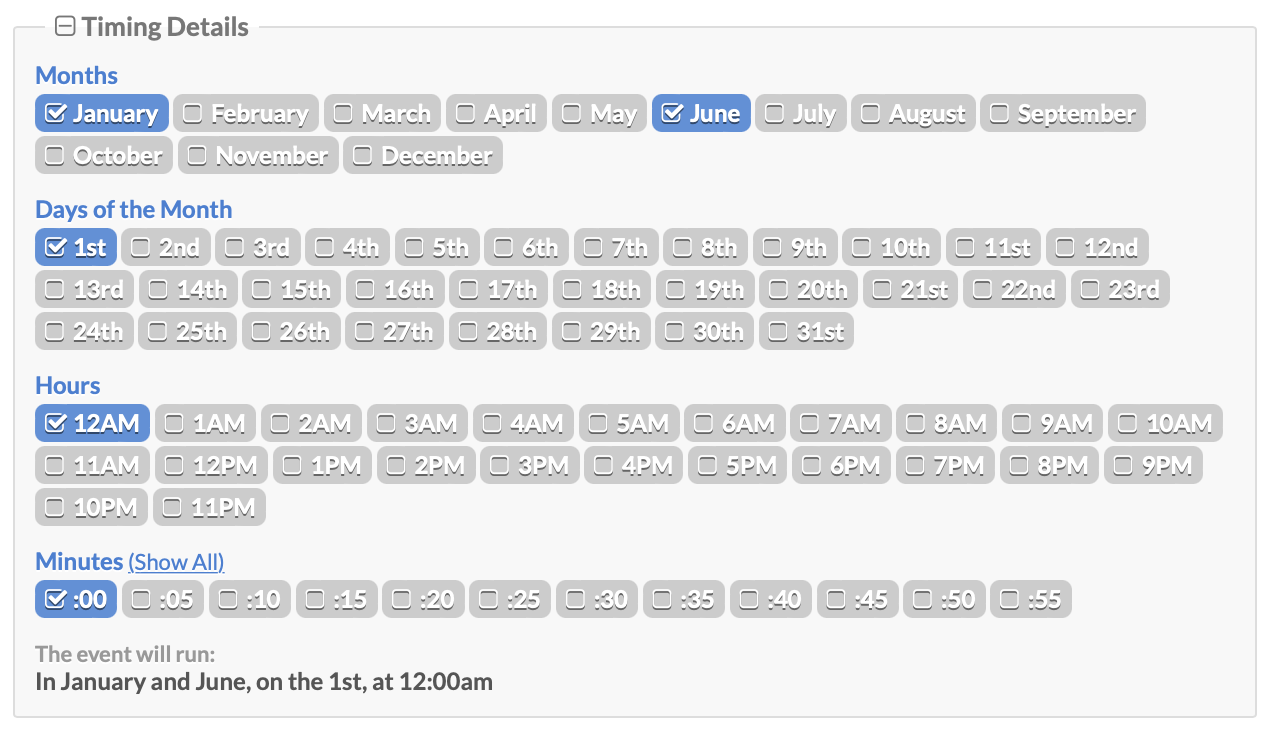Check the September month option
This screenshot has height=732, width=1270.
pos(1063,113)
